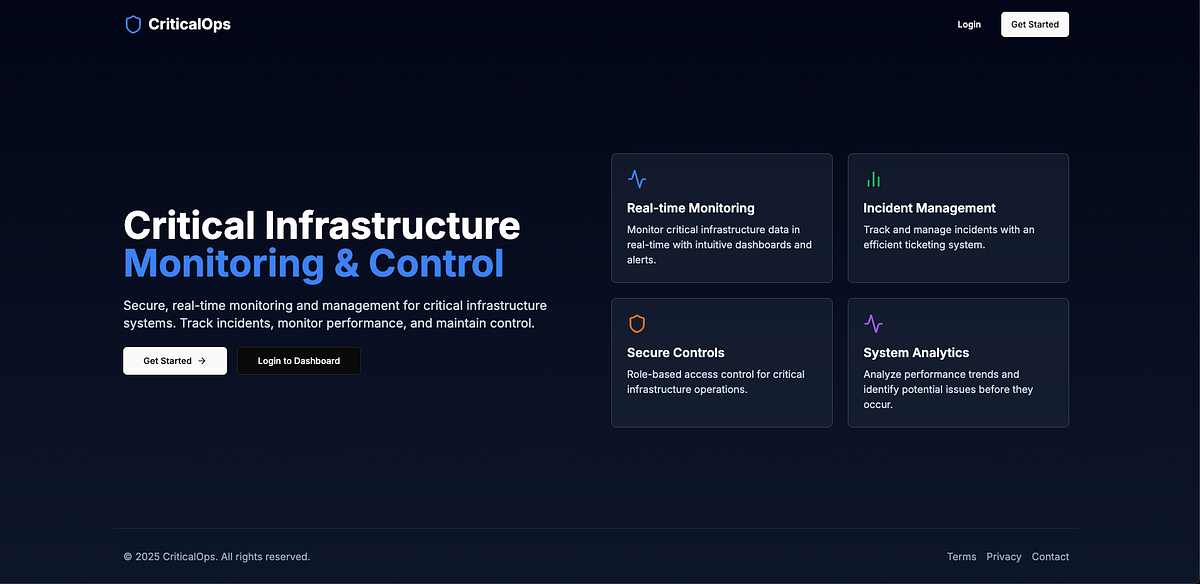Open the Terms link in the footer
This screenshot has height=584, width=1200.
click(961, 556)
